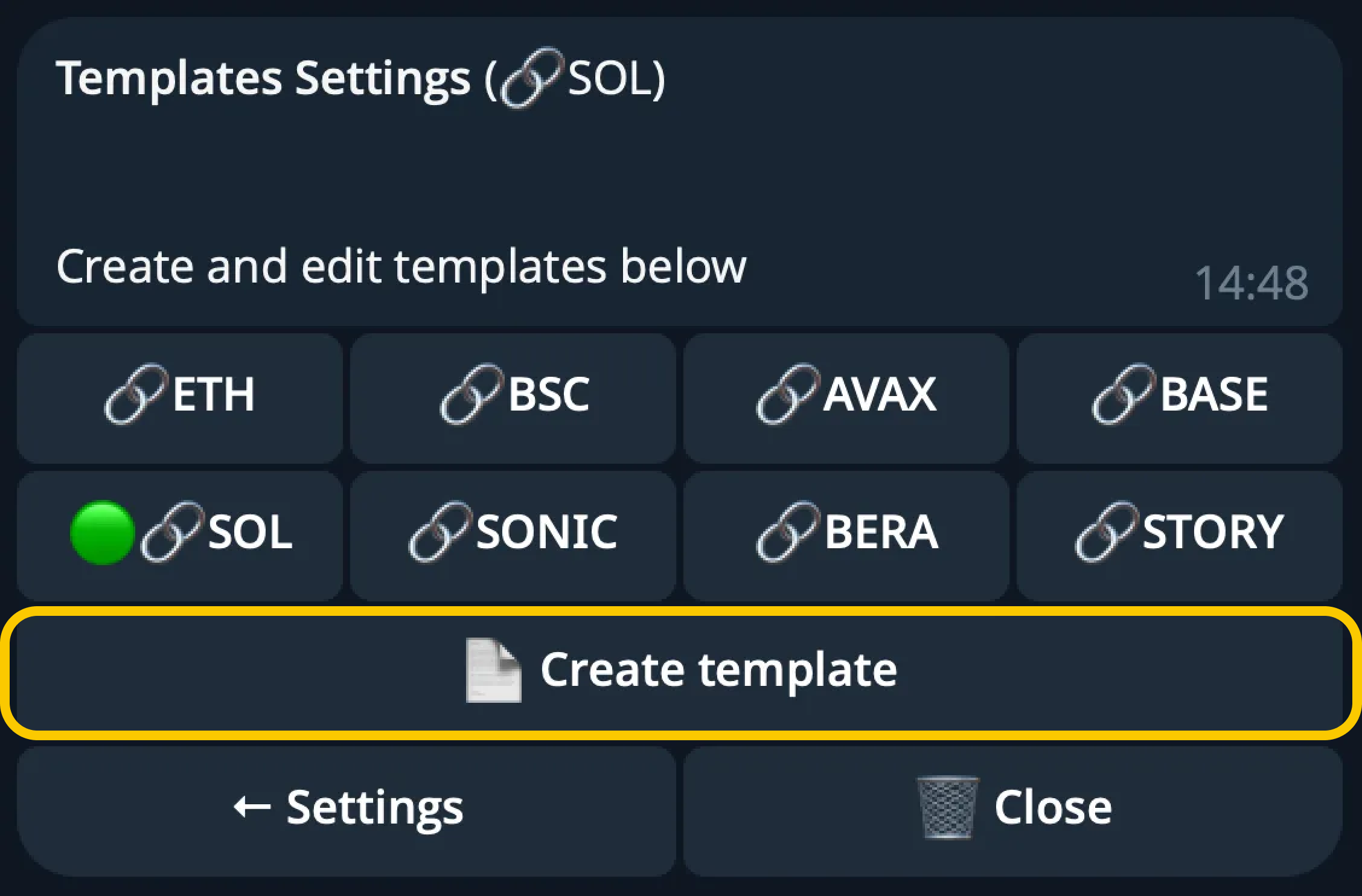Viewport: 1362px width, 896px height.
Task: Click the chain link icon in the Templates Settings header
Action: [x=532, y=78]
